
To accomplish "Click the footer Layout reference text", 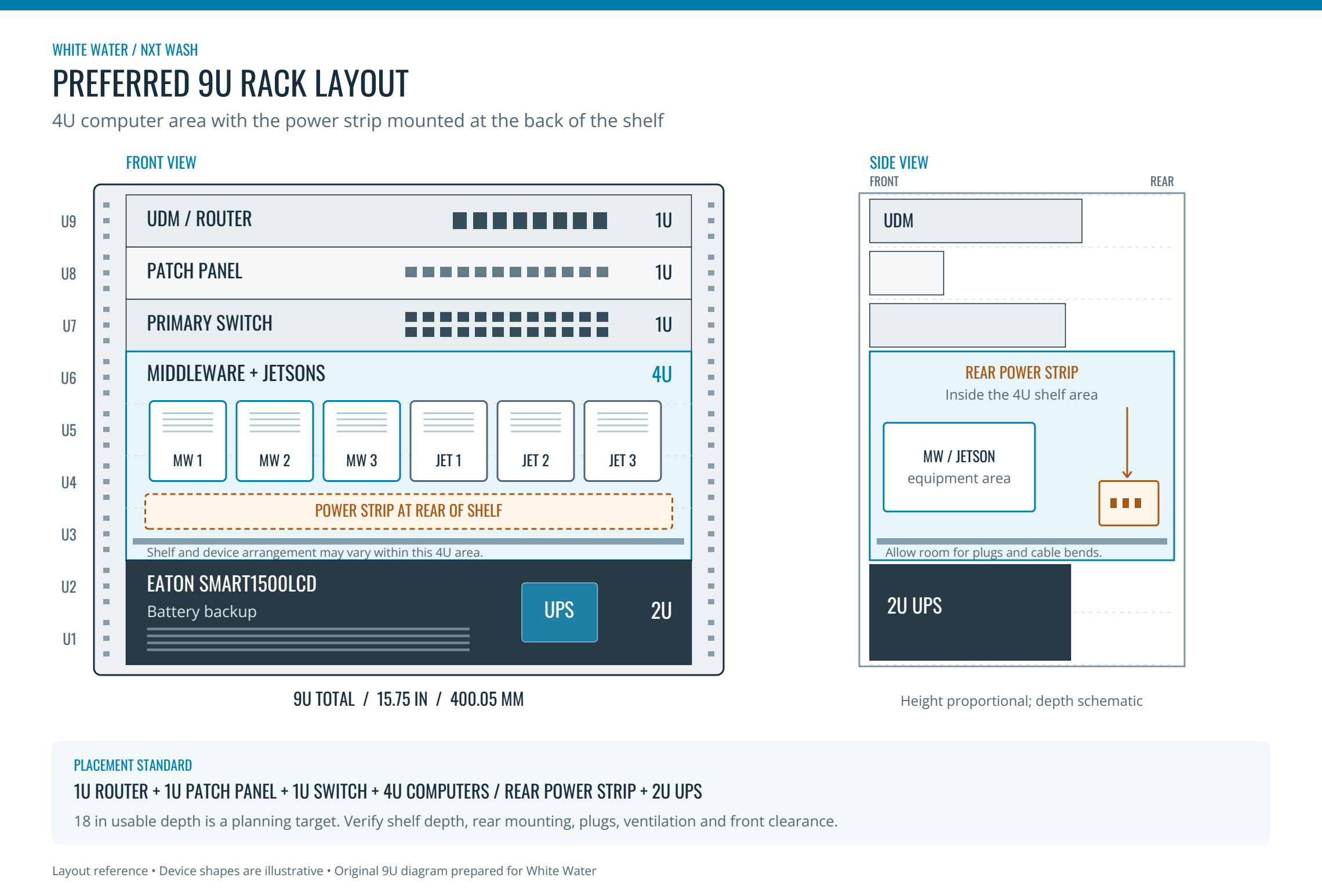I will pos(324,871).
